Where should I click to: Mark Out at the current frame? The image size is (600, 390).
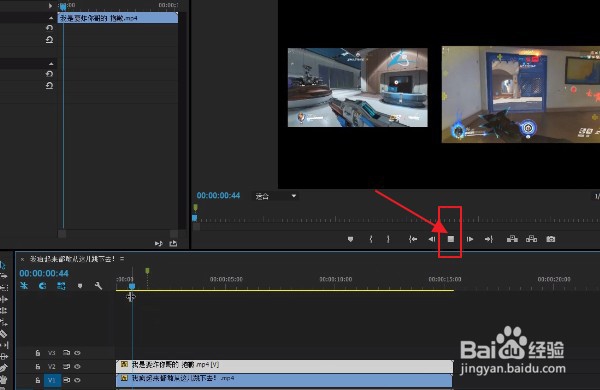[x=388, y=239]
